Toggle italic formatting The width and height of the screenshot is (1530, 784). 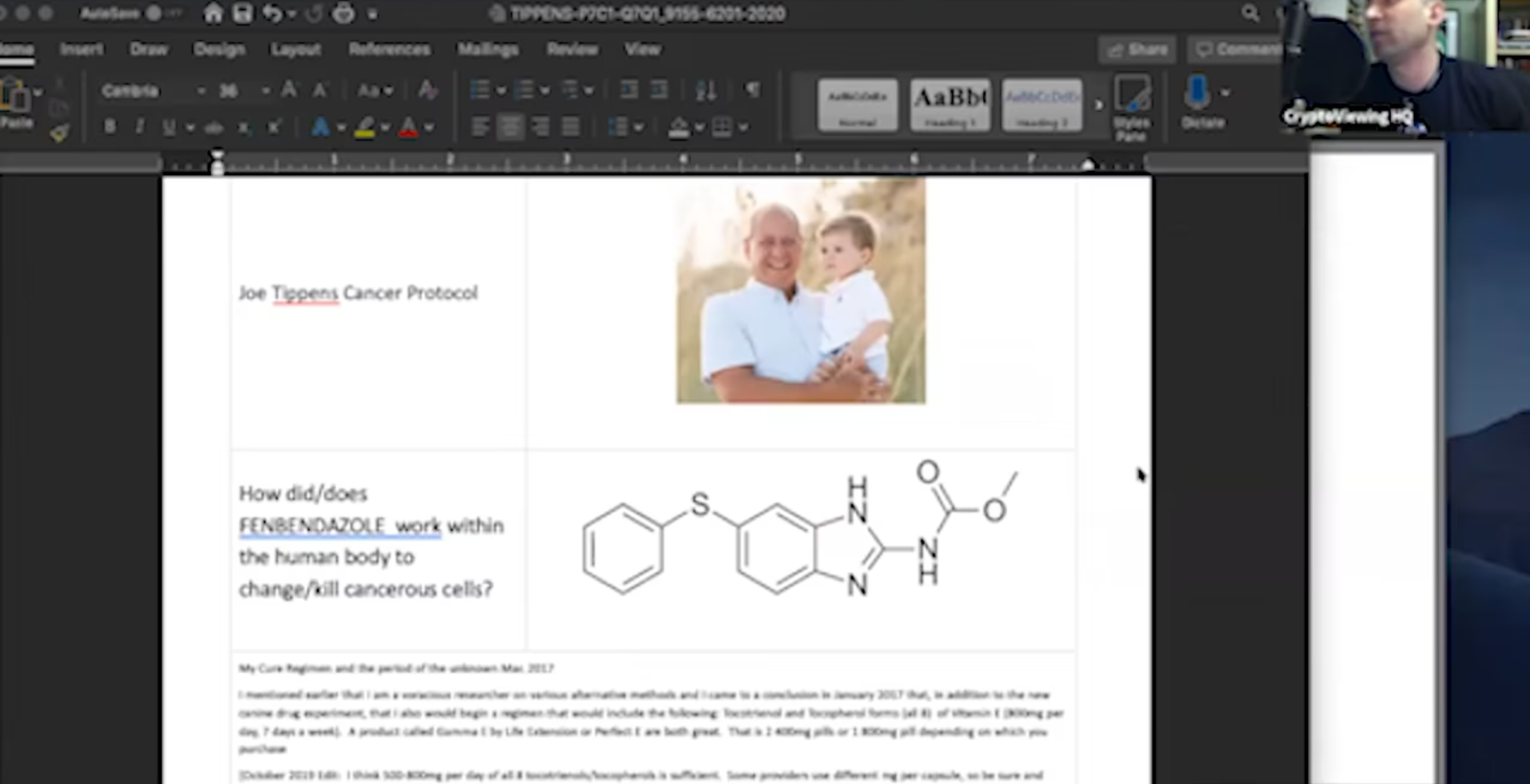[x=139, y=127]
